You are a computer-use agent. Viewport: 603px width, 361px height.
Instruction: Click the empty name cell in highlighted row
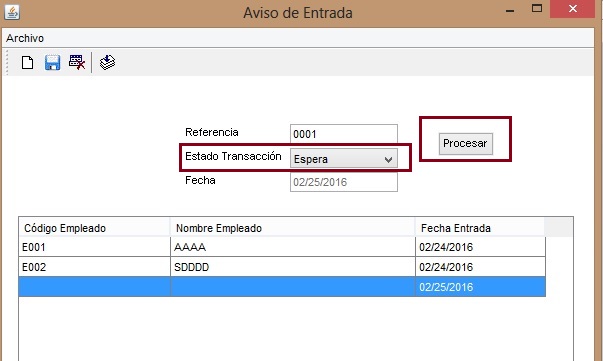point(293,287)
